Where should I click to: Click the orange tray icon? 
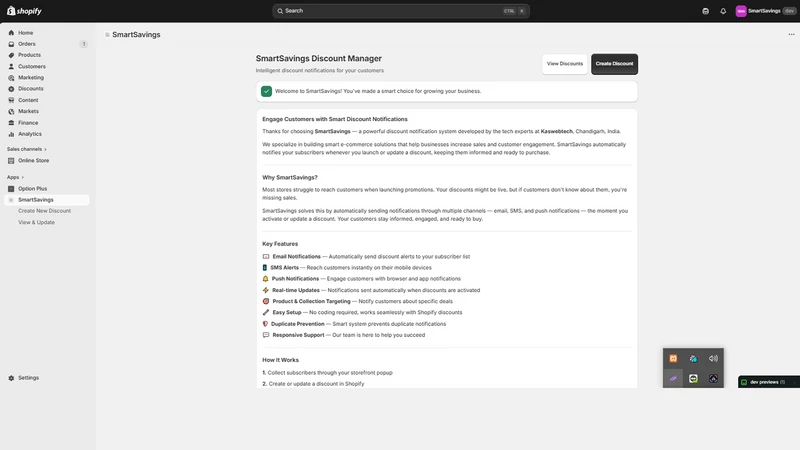[x=673, y=358]
